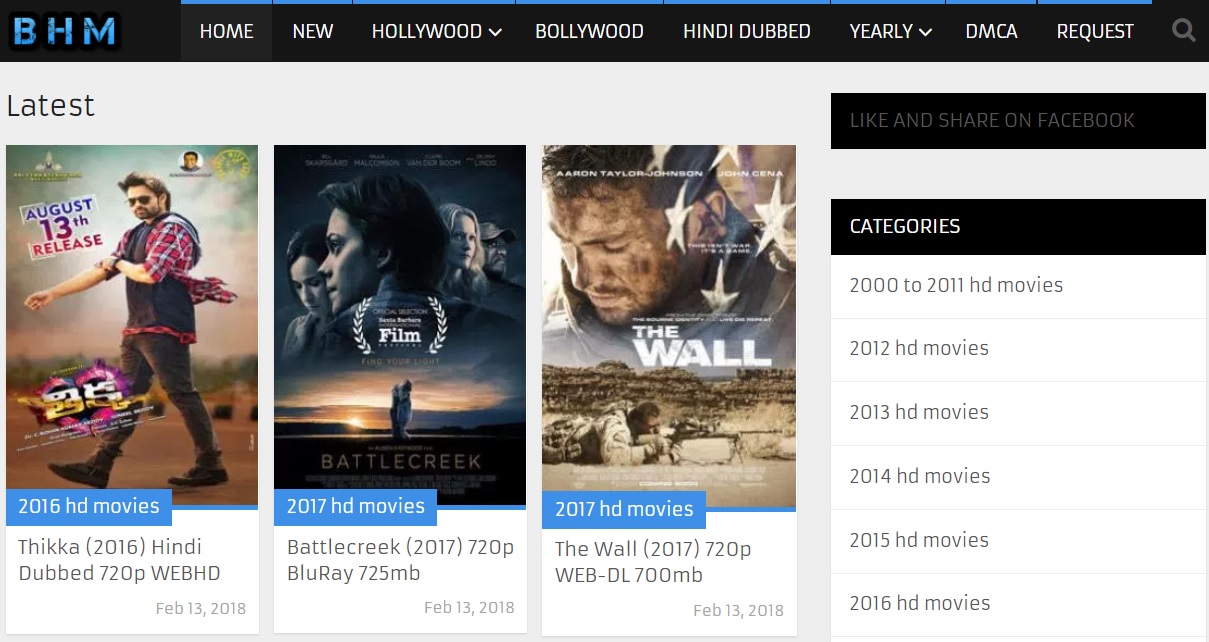Expand the Hollywood dropdown menu
The height and width of the screenshot is (642, 1209).
(436, 31)
